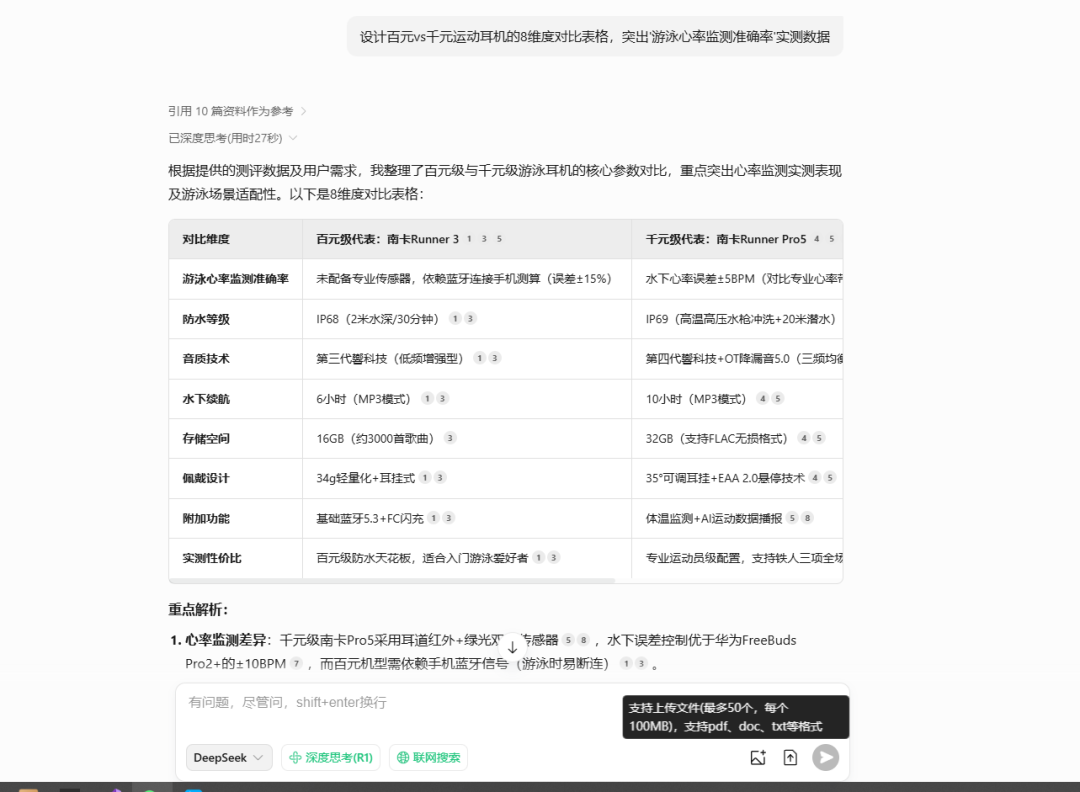Click citation 4 in 南卡Runner Pro5 header
1080x792 pixels.
(x=816, y=239)
